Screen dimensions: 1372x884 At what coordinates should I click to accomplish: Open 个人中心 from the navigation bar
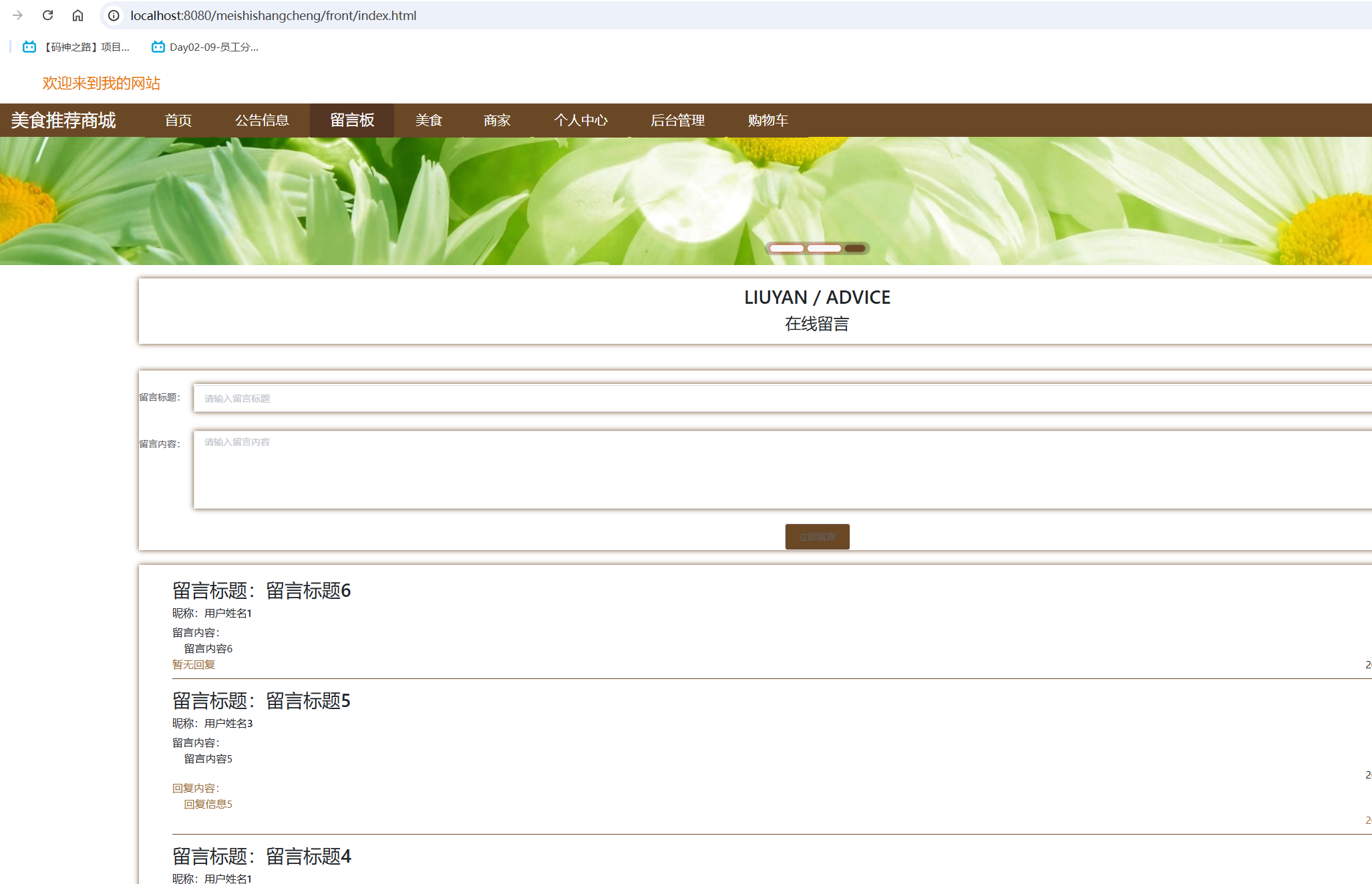[x=580, y=120]
